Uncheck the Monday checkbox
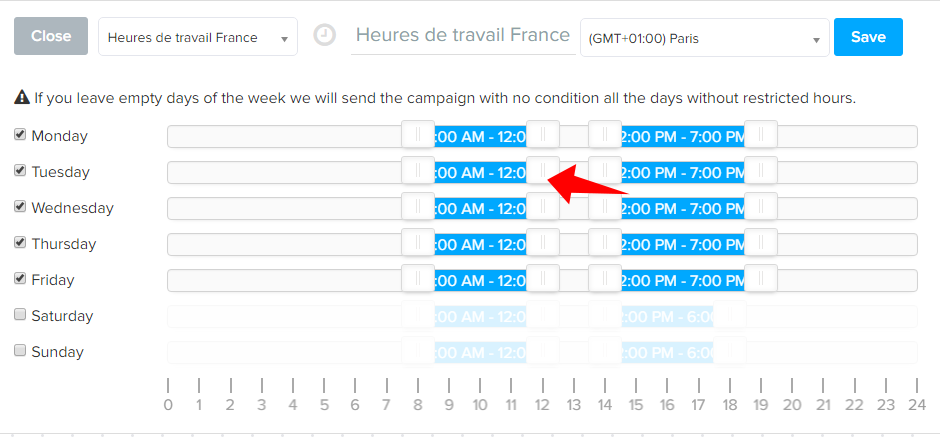 [20, 135]
